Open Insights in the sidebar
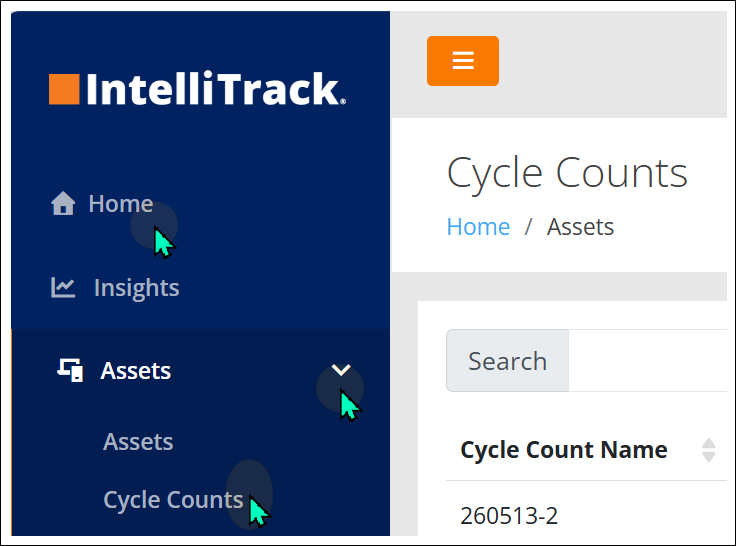 click(137, 288)
